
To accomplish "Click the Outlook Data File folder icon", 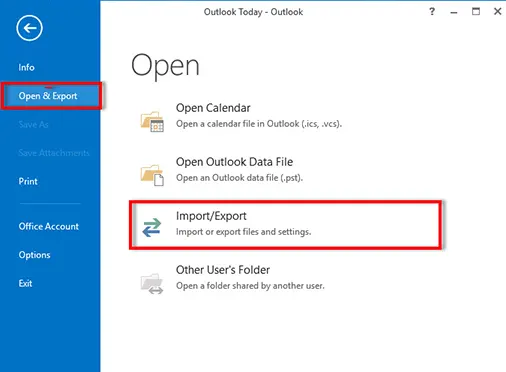I will (x=152, y=175).
